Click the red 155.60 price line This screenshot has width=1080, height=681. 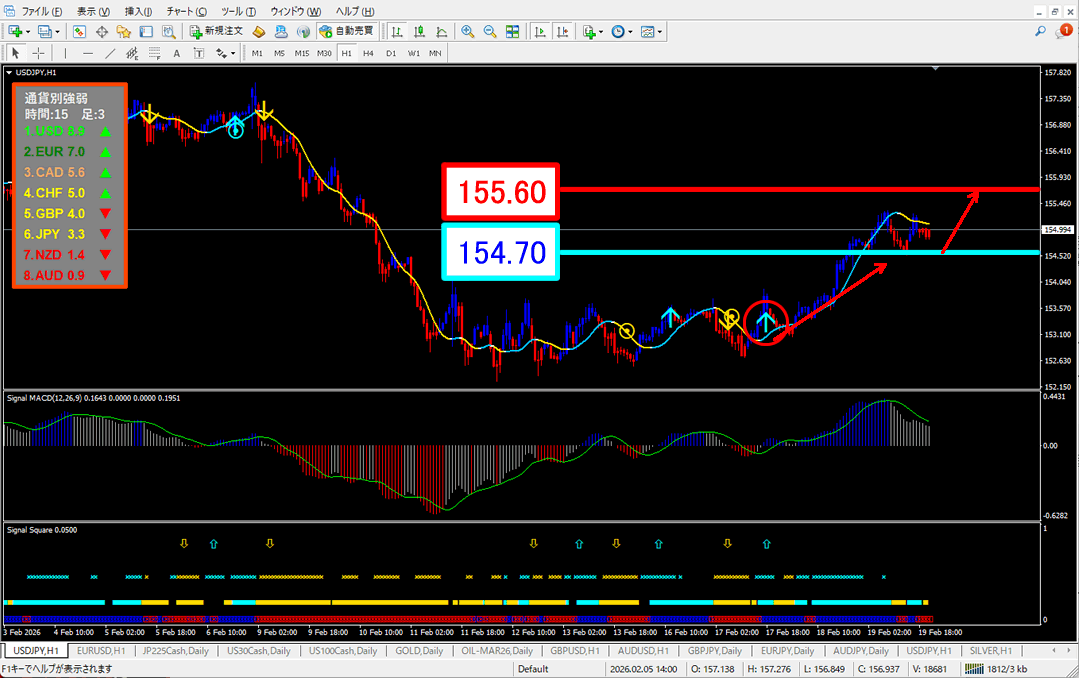[800, 189]
